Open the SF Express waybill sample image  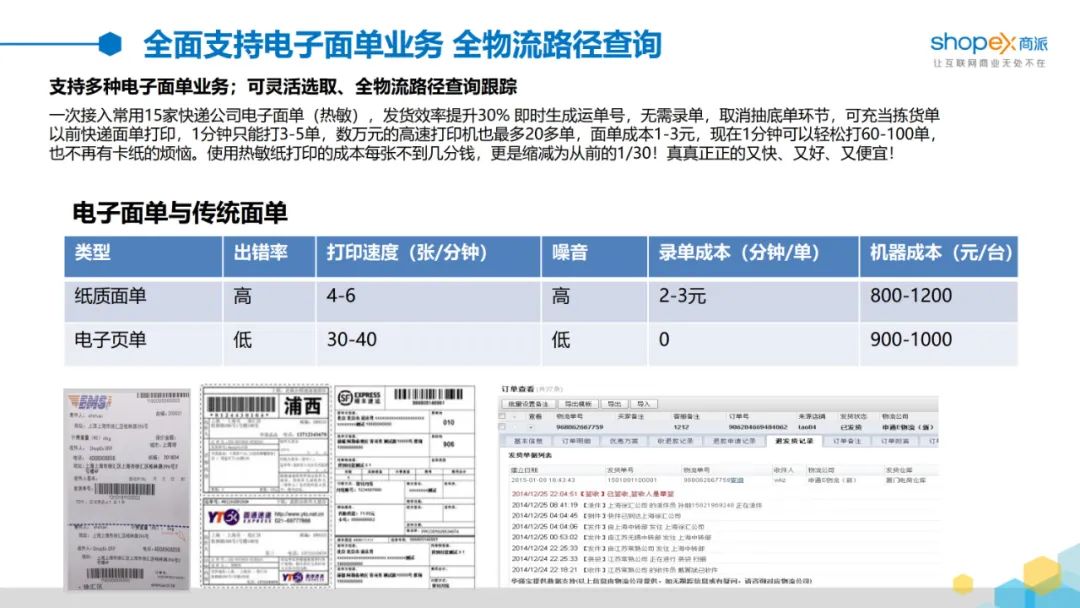point(405,487)
